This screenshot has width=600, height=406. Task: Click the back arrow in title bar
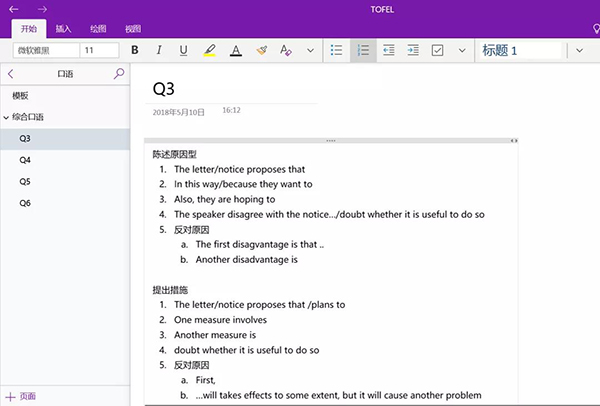(14, 9)
